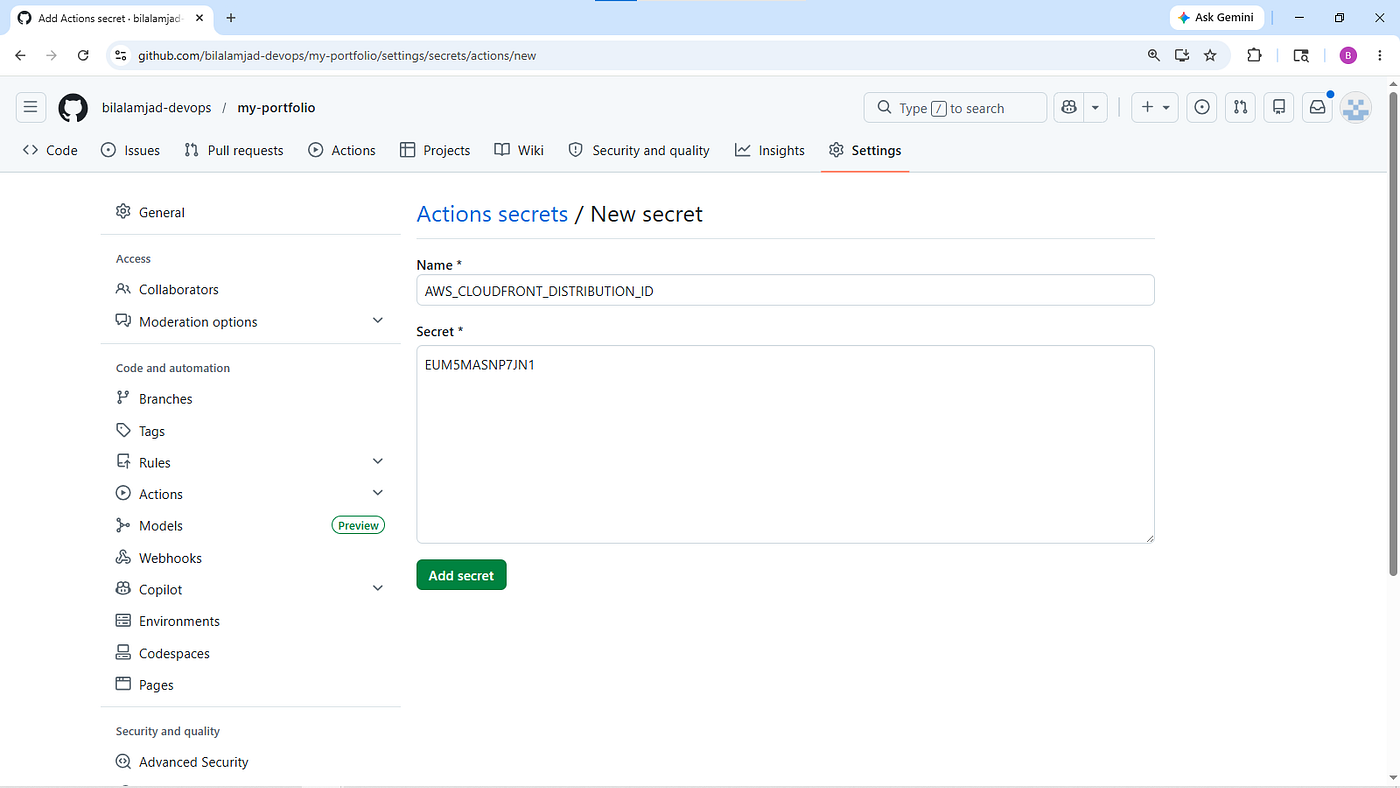Open the browser Extensions puzzle icon
The width and height of the screenshot is (1400, 788).
[x=1254, y=56]
